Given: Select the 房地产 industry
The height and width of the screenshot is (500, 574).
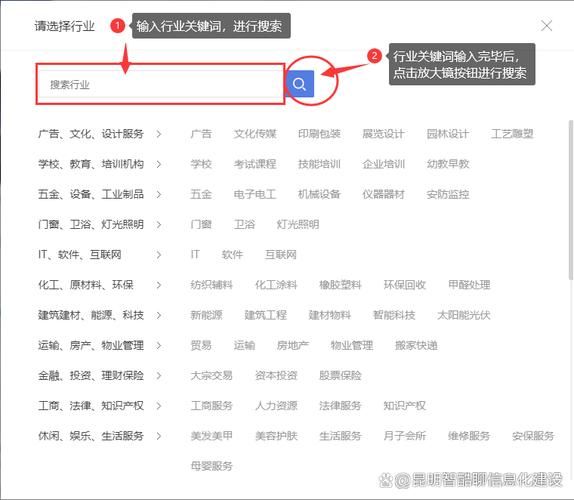Looking at the screenshot, I should (x=293, y=346).
